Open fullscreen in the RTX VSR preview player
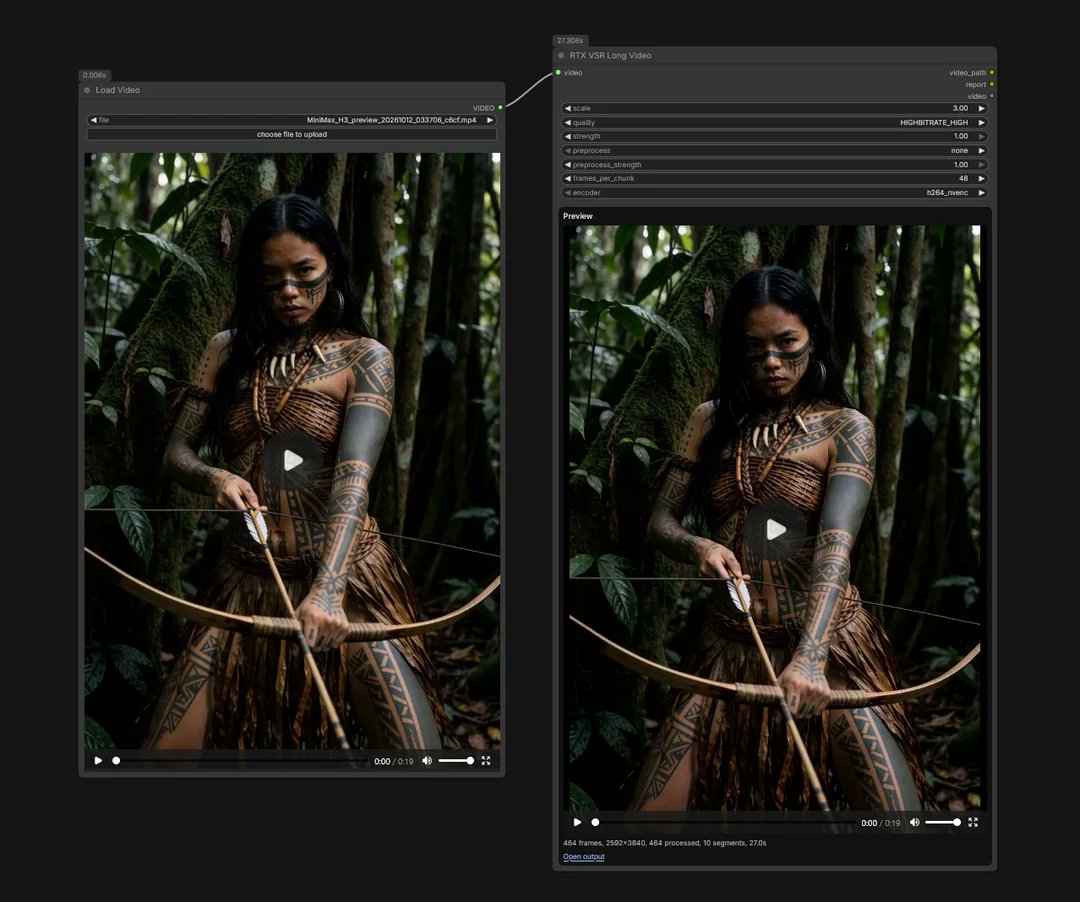1080x902 pixels. (x=973, y=822)
